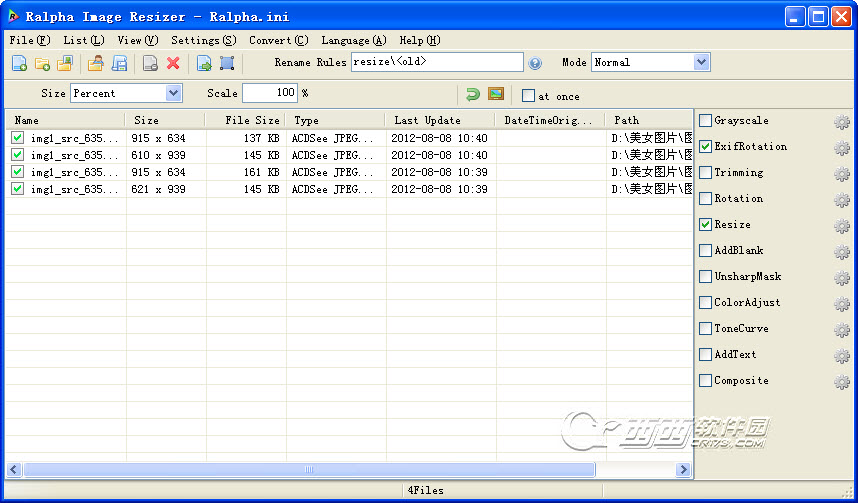Click the scroll left arrow button
This screenshot has height=503, width=858.
14,470
